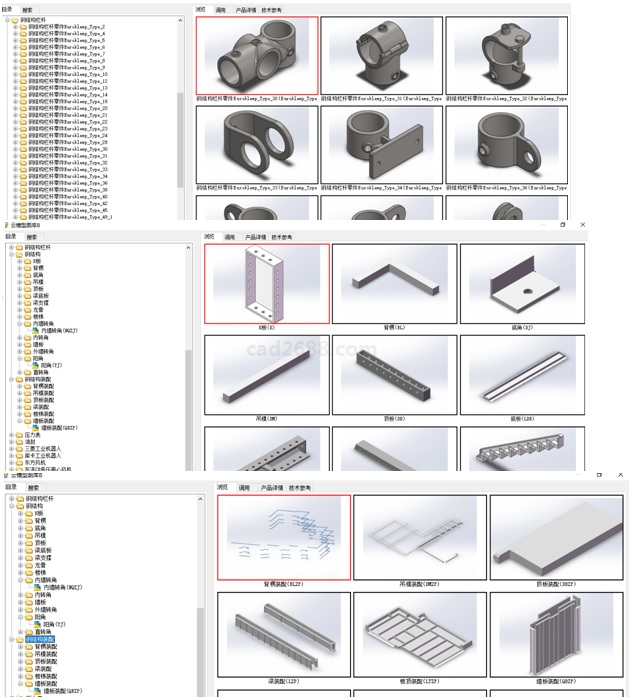Open the 调用 tab in top panel
629x699 pixels.
220,10
